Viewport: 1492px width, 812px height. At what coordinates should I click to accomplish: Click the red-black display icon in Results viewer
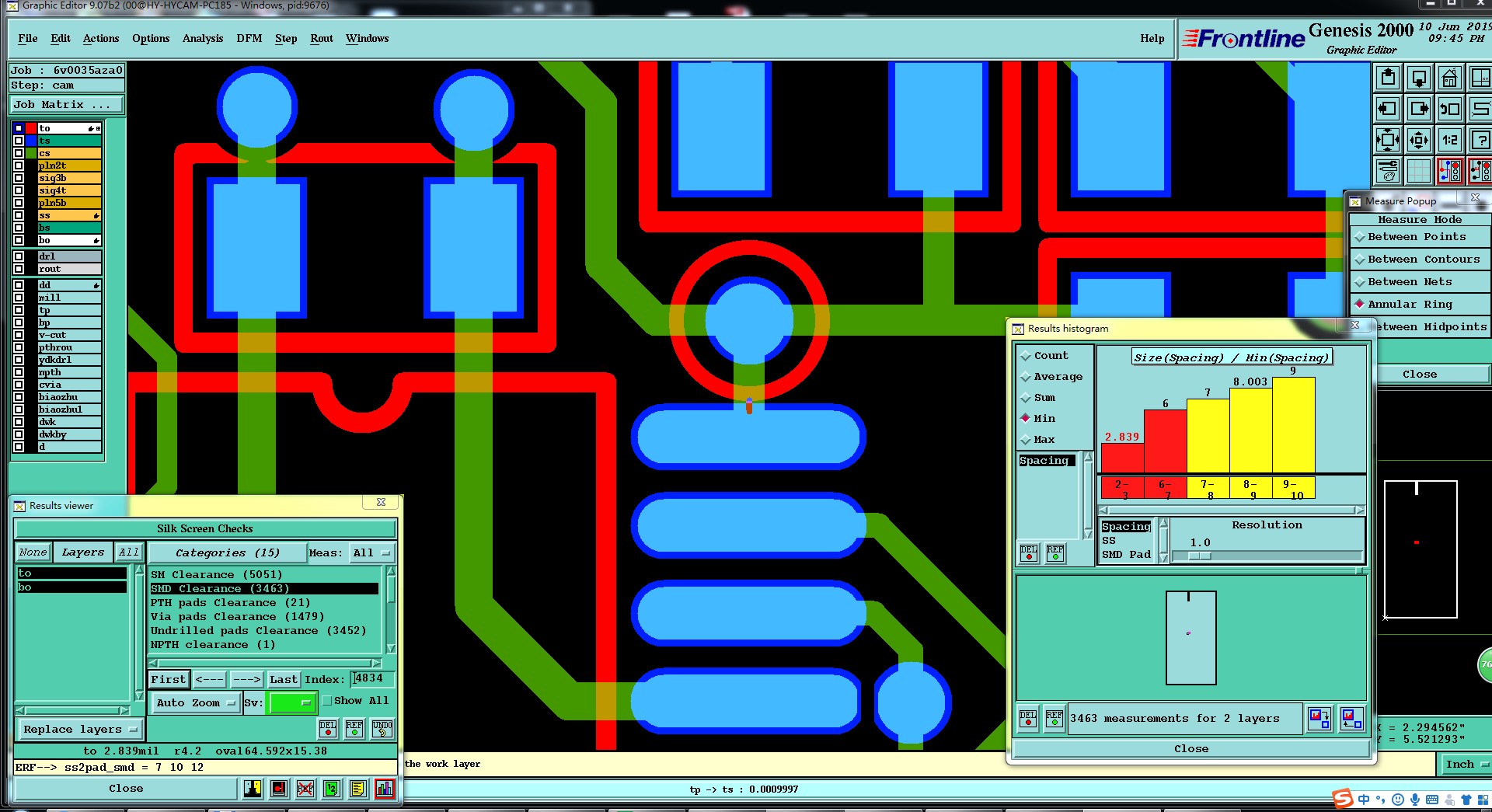pos(279,789)
